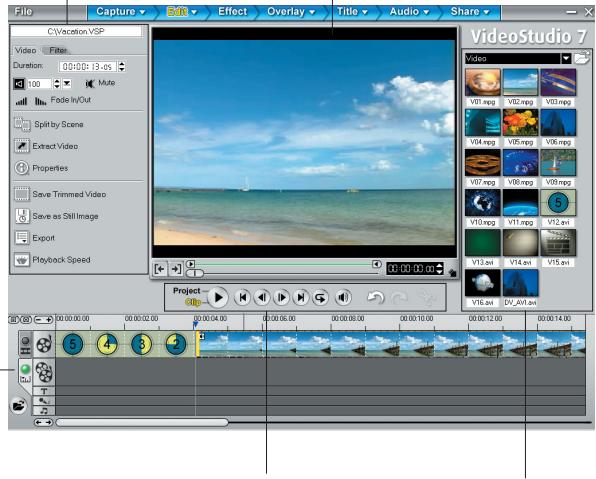The image size is (596, 479).
Task: Select Project playback mode
Action: coord(187,291)
